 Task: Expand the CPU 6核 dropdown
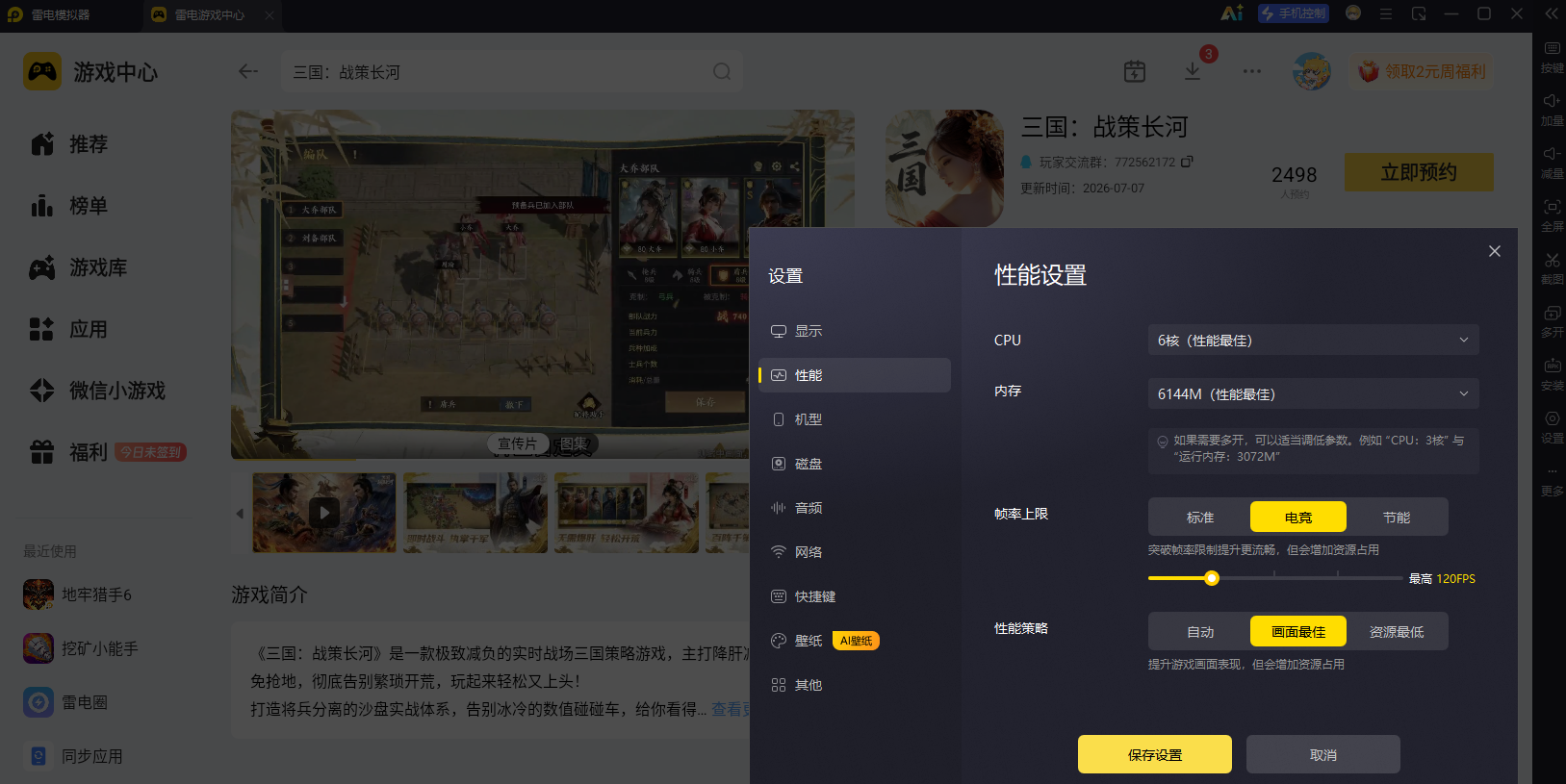pyautogui.click(x=1314, y=341)
